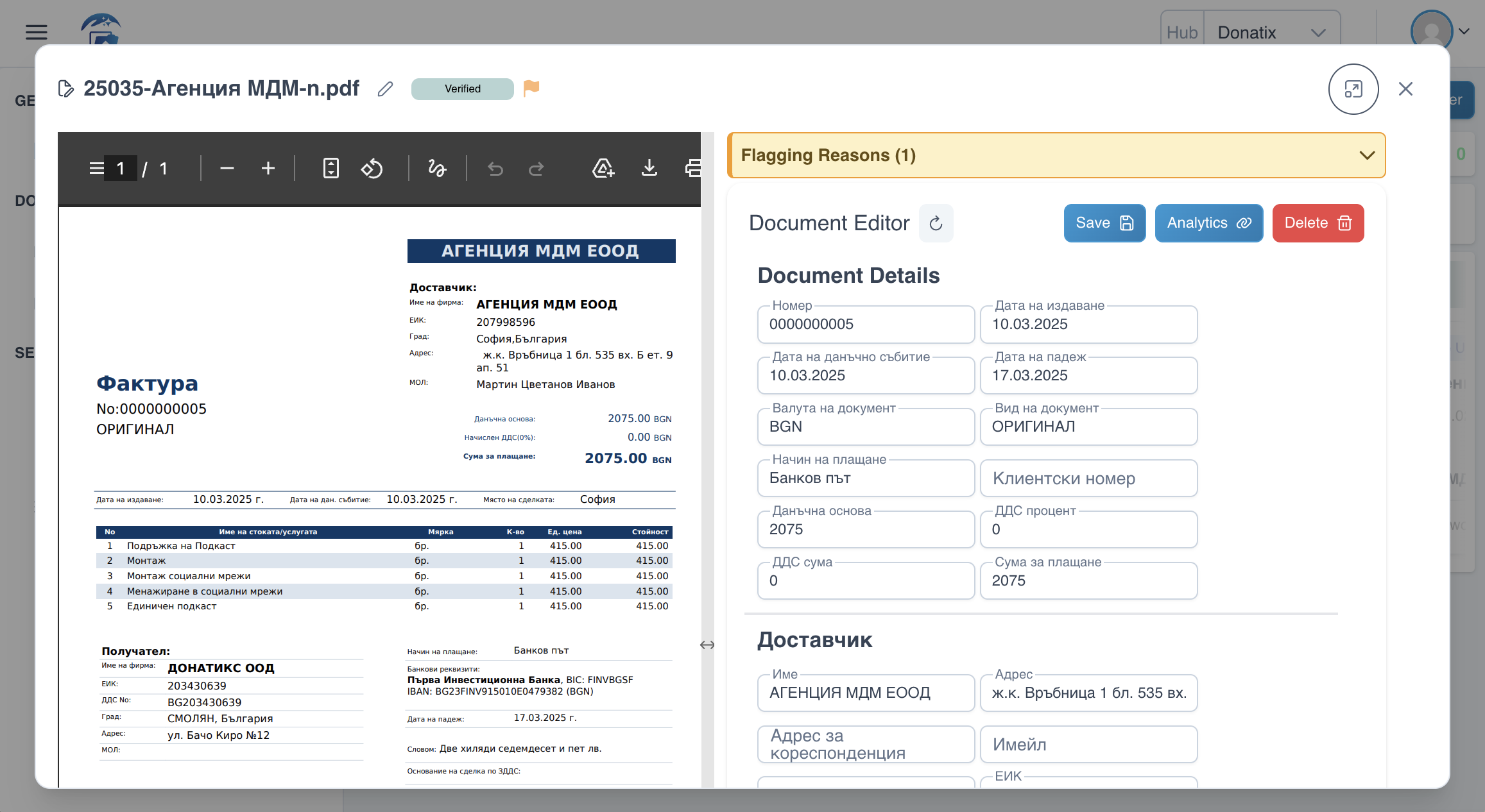
Task: Collapse the Flagging Reasons panel
Action: (1367, 155)
